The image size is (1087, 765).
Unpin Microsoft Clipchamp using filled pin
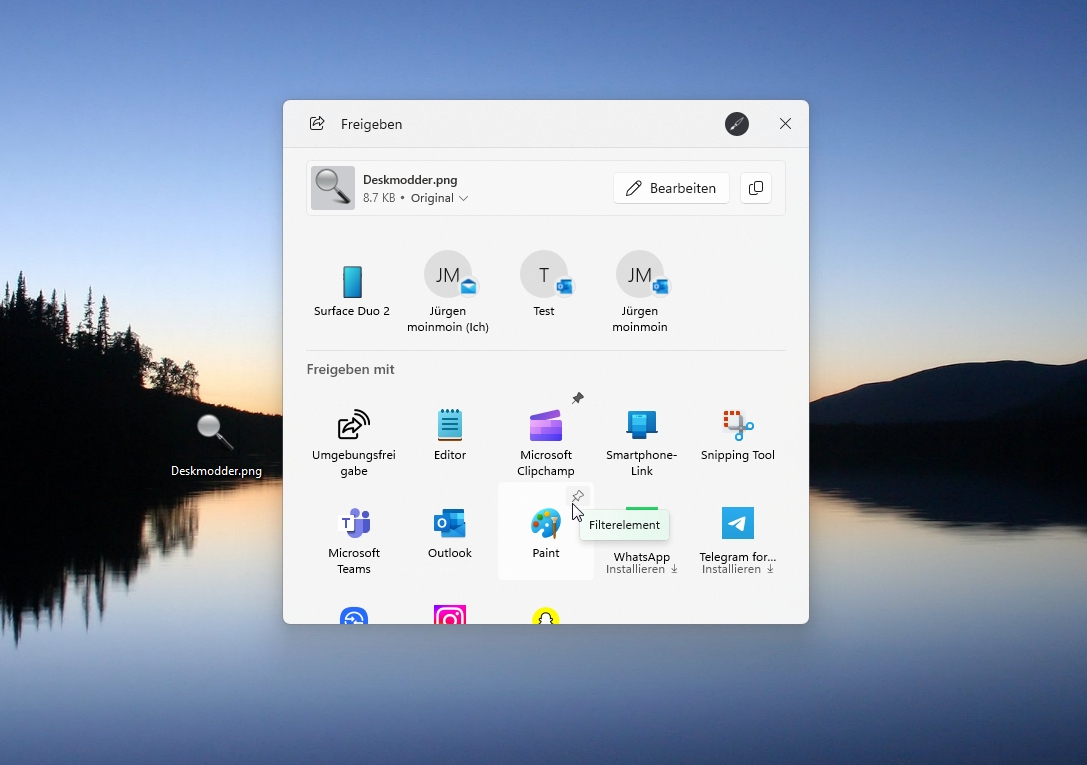coord(577,398)
